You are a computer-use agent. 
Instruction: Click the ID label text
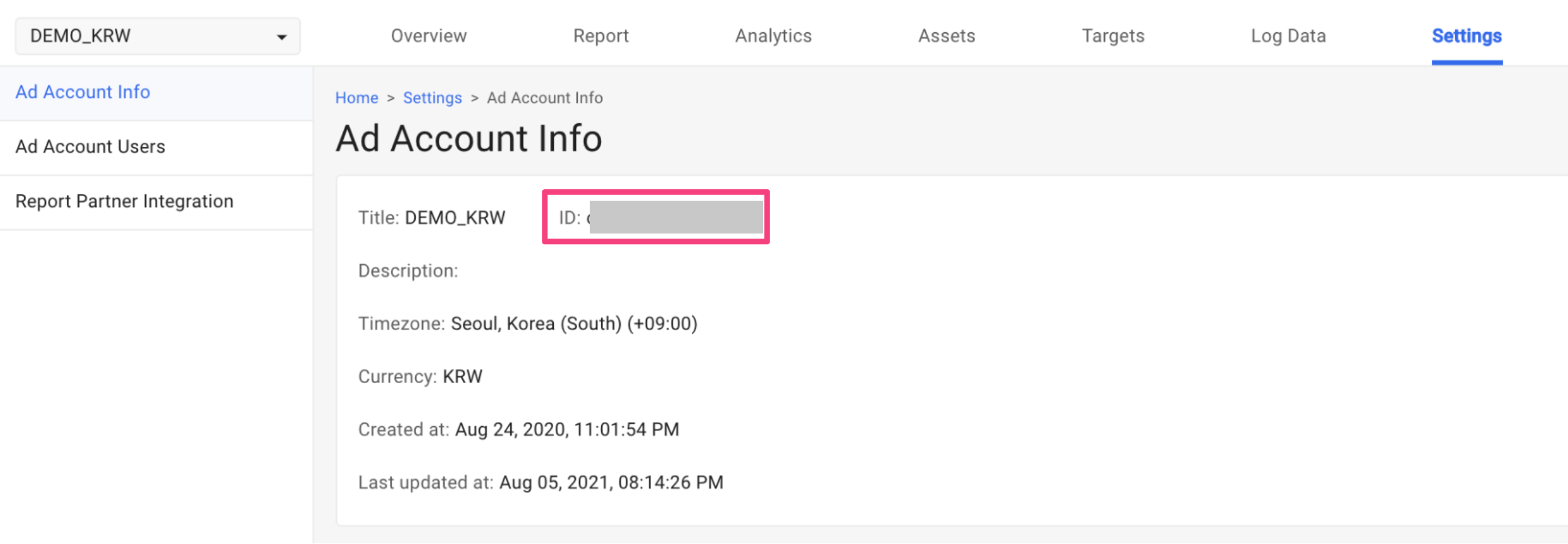569,218
